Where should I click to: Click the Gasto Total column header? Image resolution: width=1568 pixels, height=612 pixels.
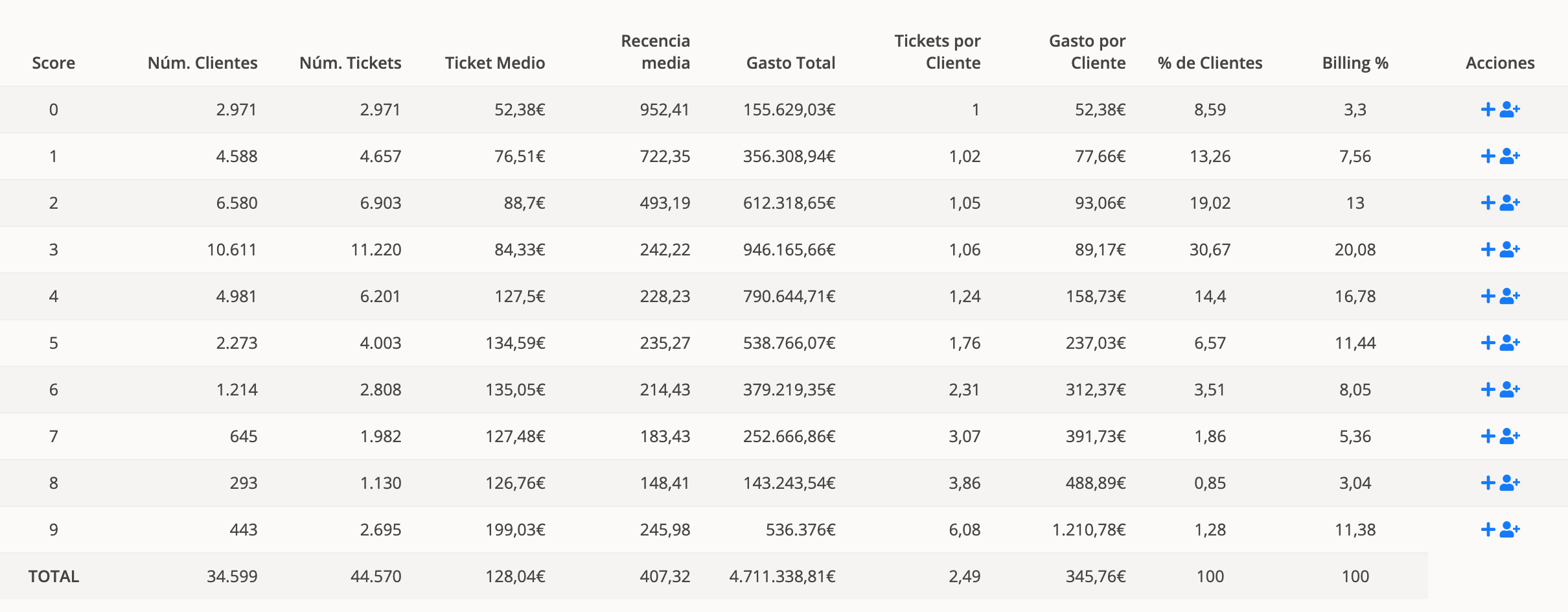[790, 63]
